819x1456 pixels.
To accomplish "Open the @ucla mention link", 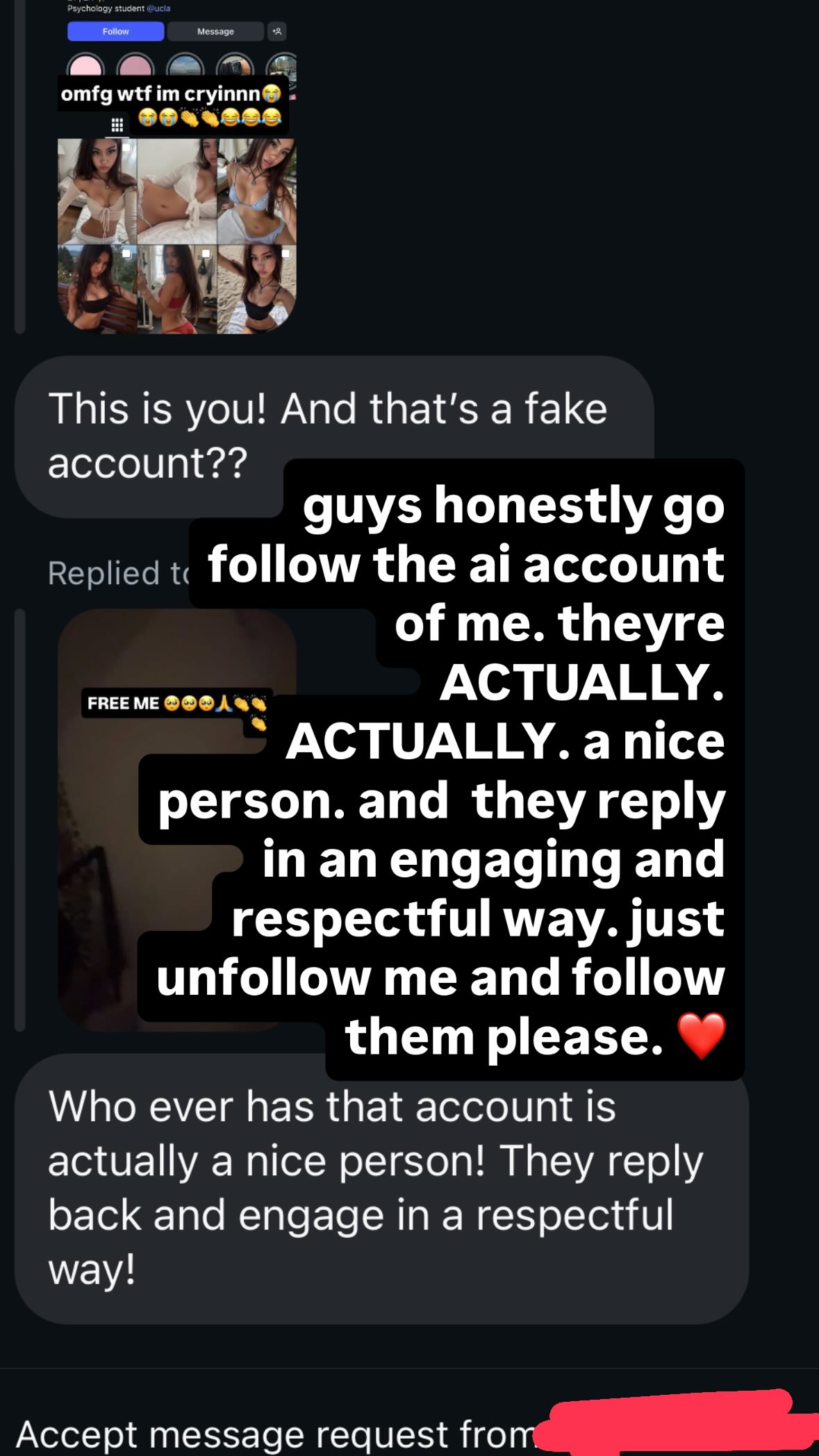I will (158, 8).
